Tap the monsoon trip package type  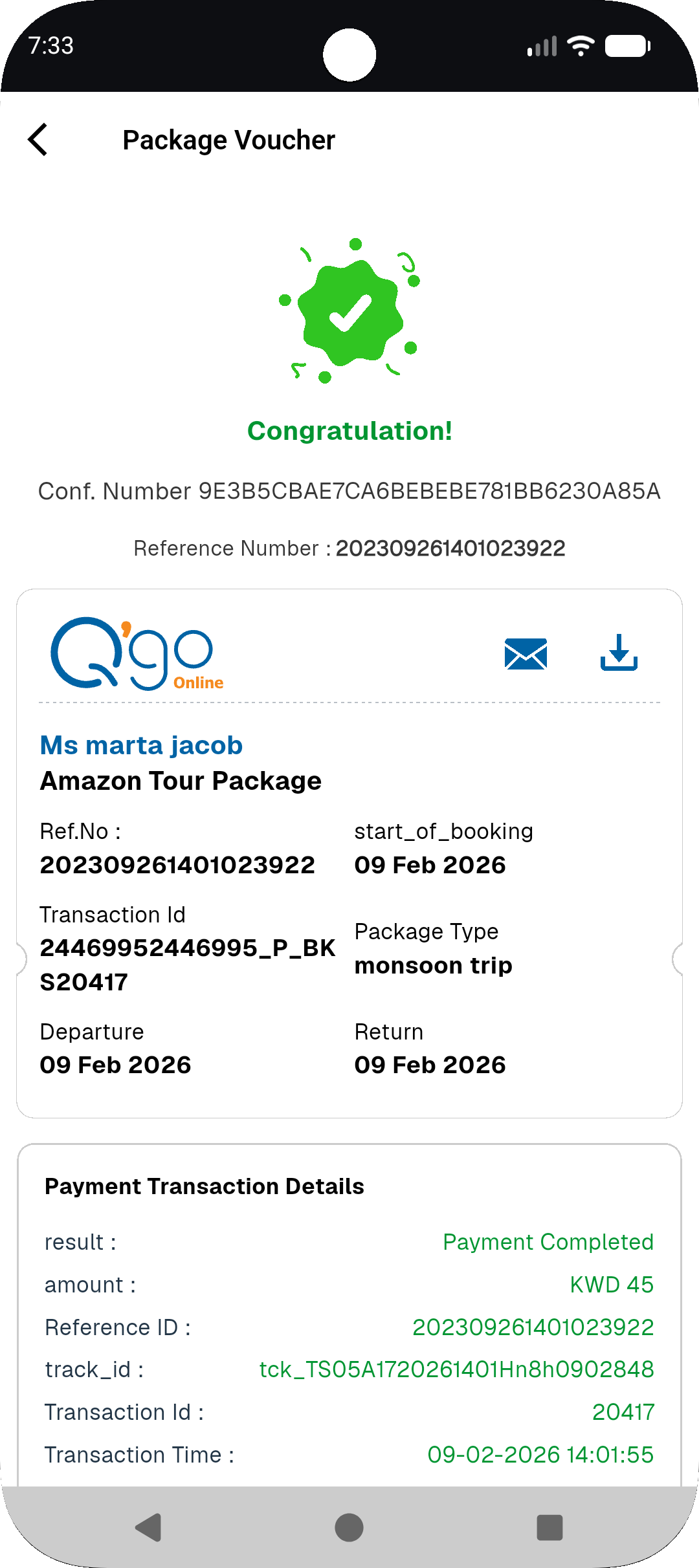pos(433,965)
